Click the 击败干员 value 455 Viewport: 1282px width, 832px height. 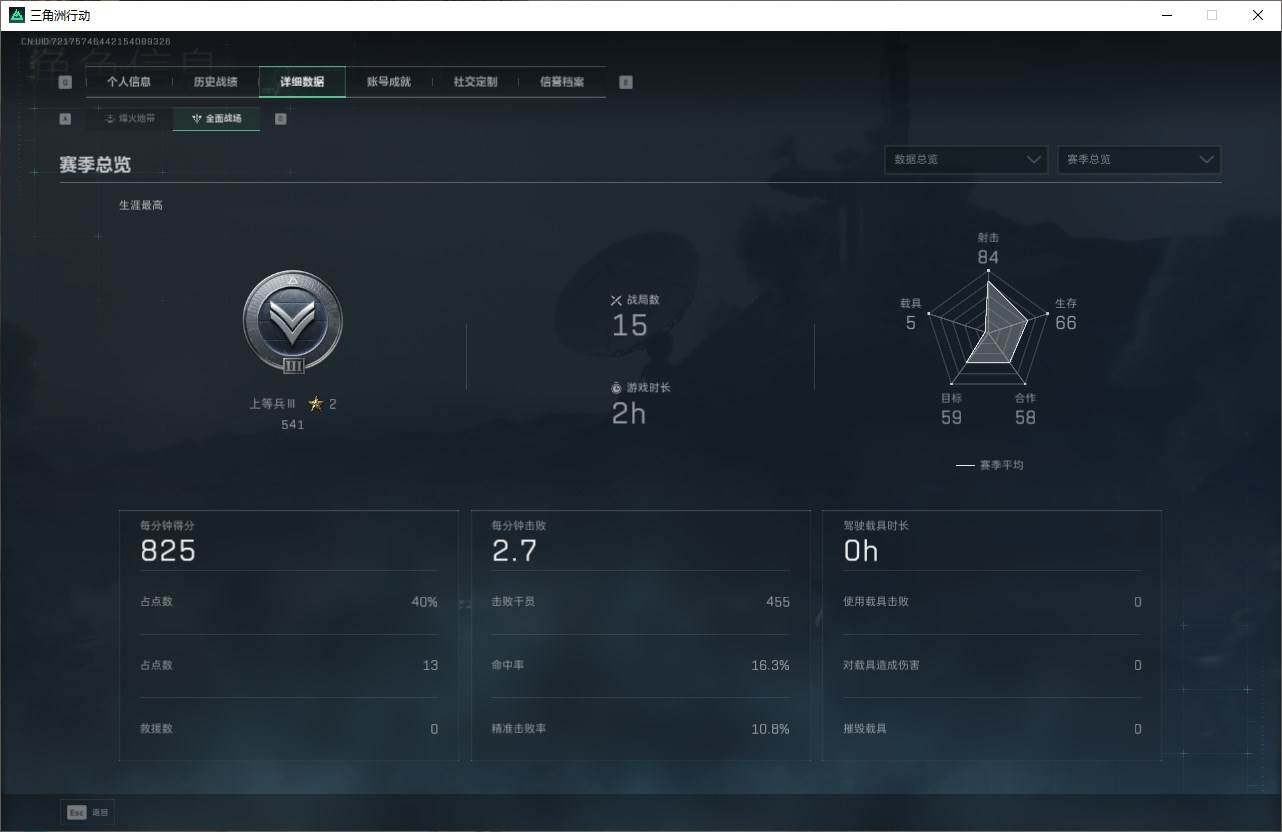[x=778, y=602]
